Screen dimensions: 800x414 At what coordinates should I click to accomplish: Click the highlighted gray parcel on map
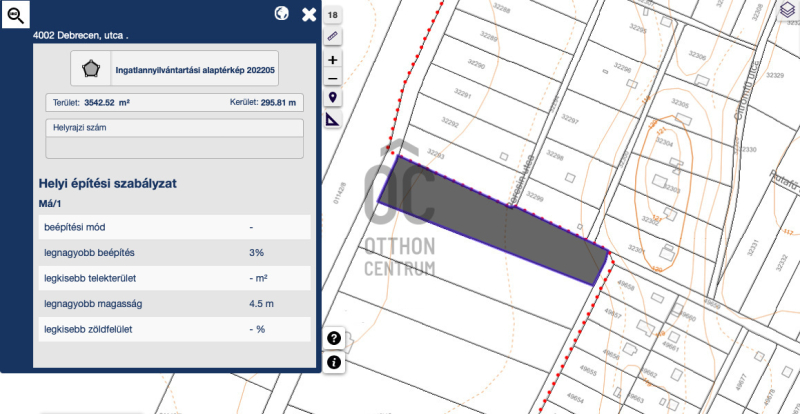point(500,220)
